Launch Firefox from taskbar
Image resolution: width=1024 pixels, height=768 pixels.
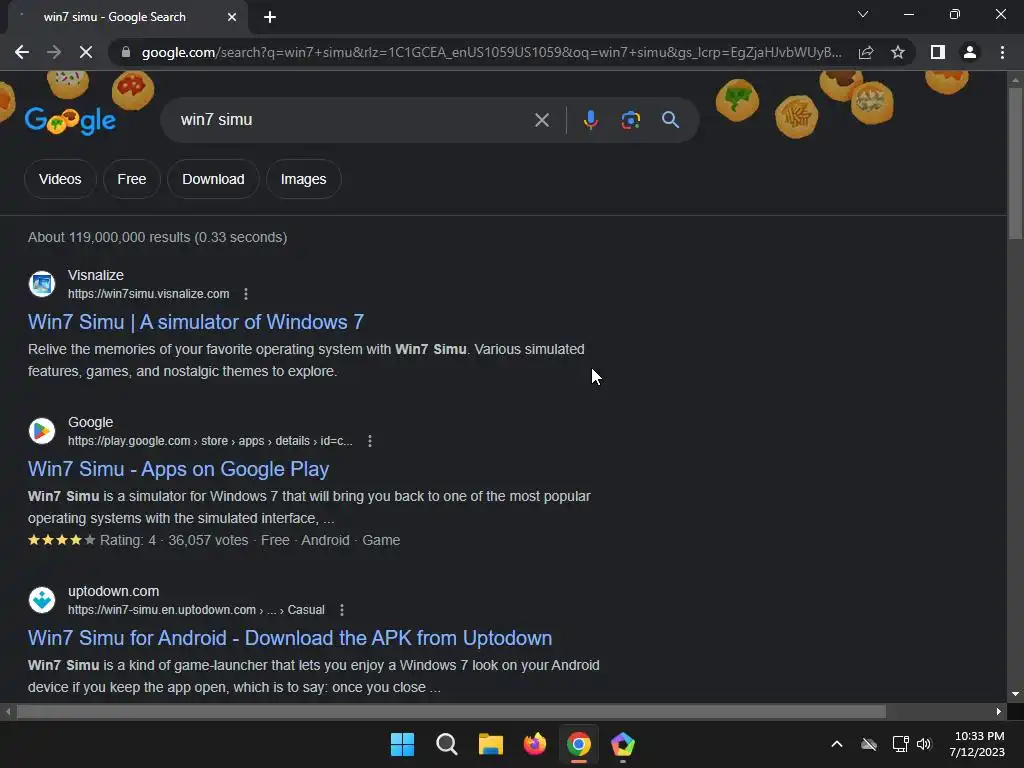point(534,744)
